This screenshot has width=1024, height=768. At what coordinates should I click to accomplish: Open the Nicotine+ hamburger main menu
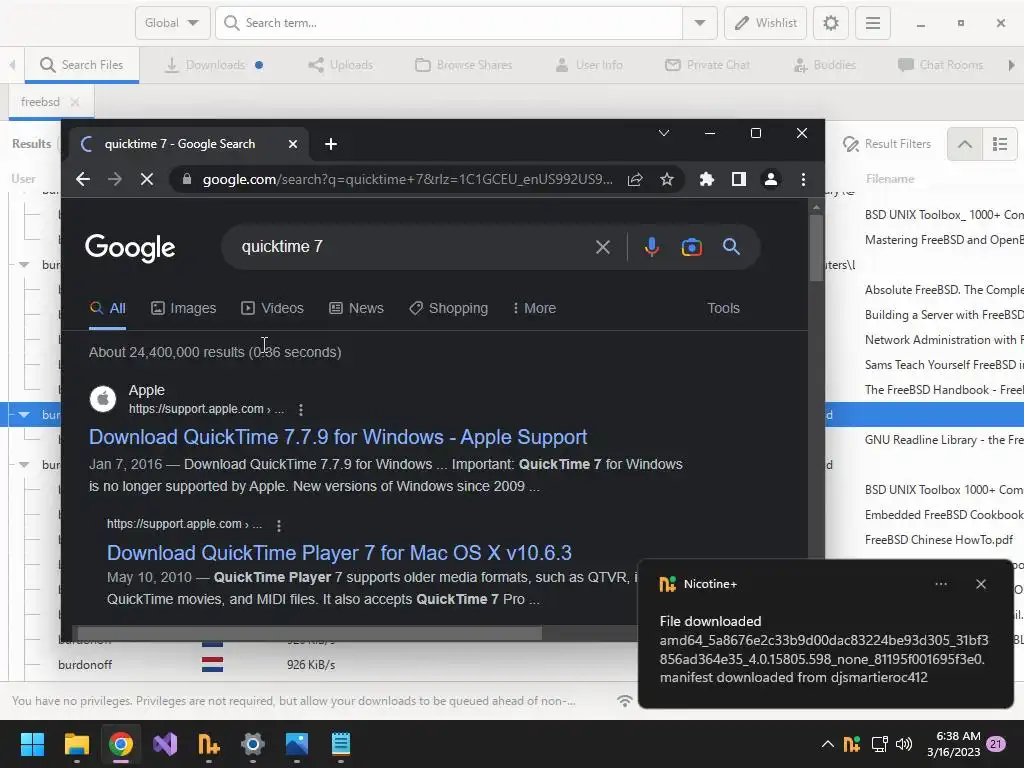[872, 23]
